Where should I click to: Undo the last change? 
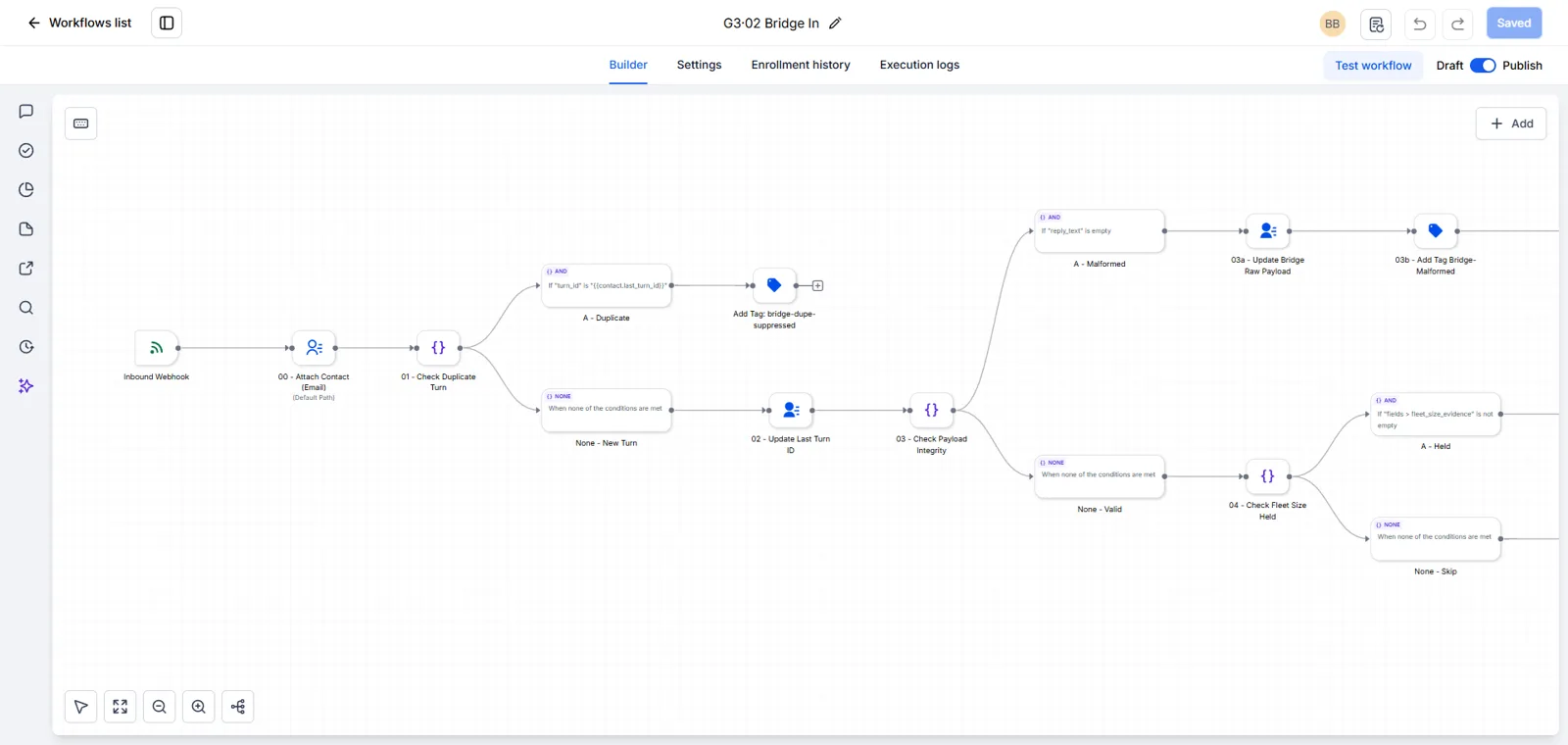click(1419, 24)
